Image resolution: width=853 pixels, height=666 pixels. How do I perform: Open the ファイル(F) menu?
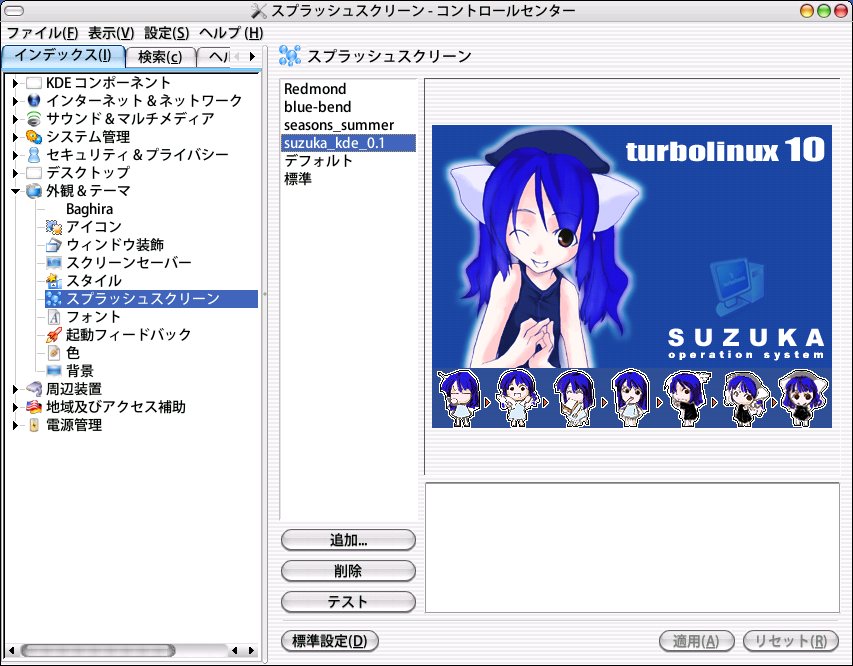tap(42, 33)
